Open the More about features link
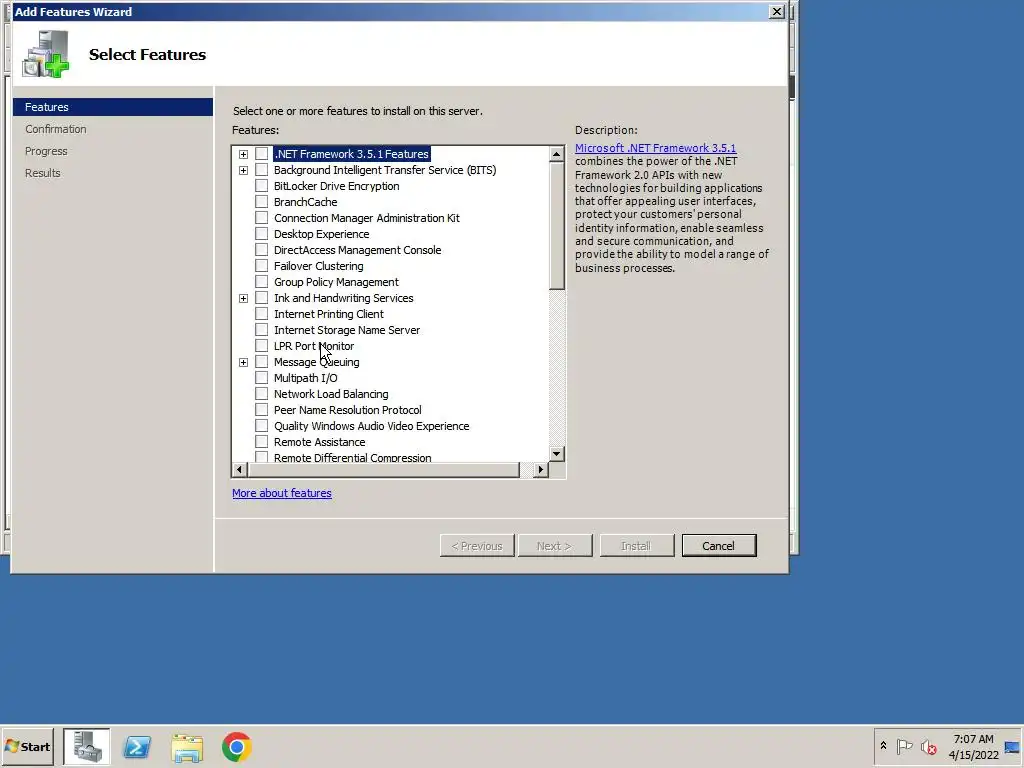Image resolution: width=1024 pixels, height=768 pixels. (281, 493)
